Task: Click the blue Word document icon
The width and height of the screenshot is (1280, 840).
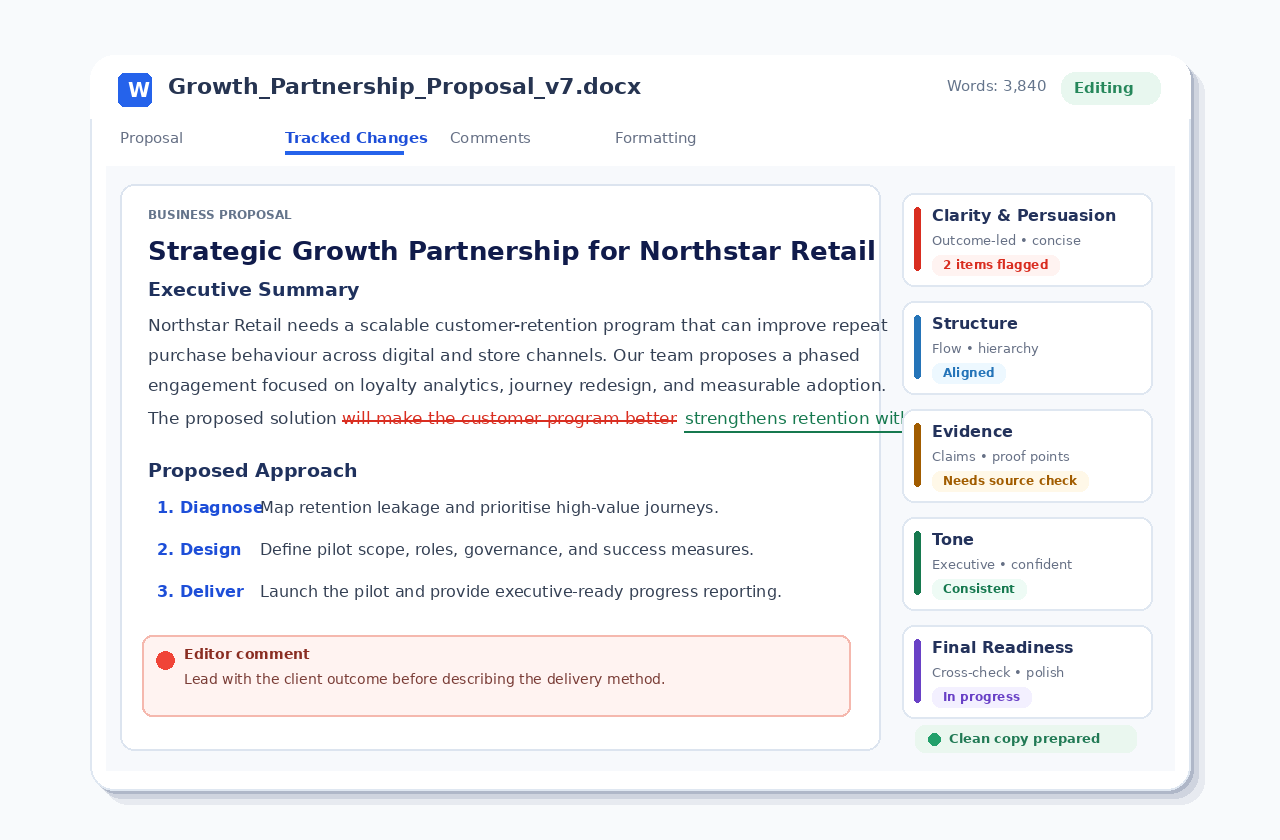Action: click(135, 90)
